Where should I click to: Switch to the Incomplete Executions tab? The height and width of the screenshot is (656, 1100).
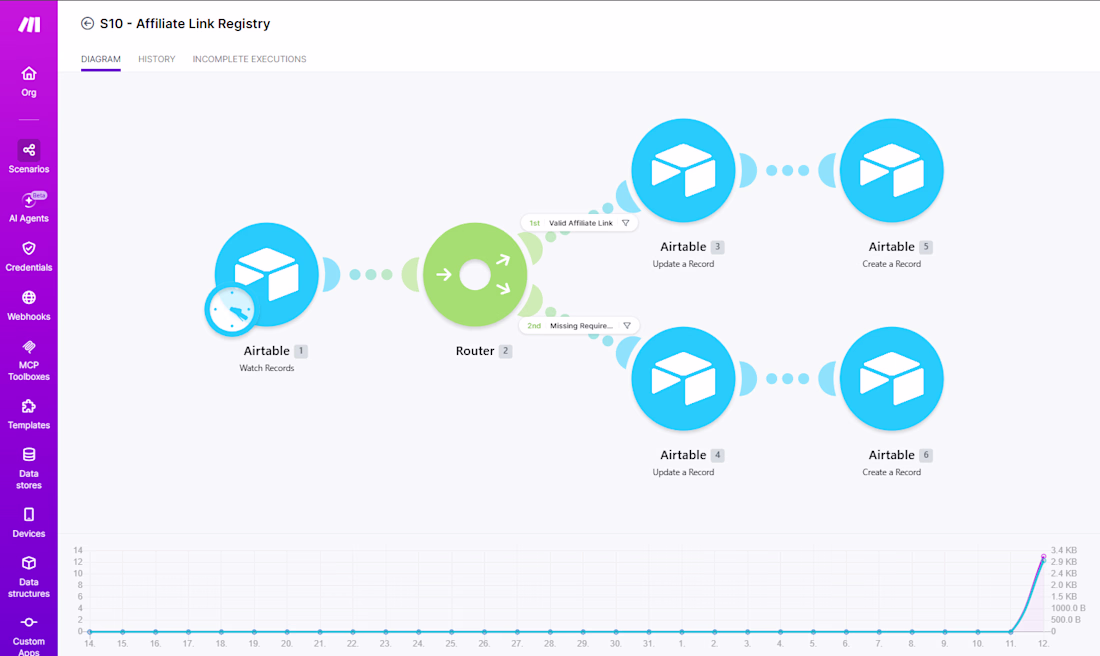point(249,59)
